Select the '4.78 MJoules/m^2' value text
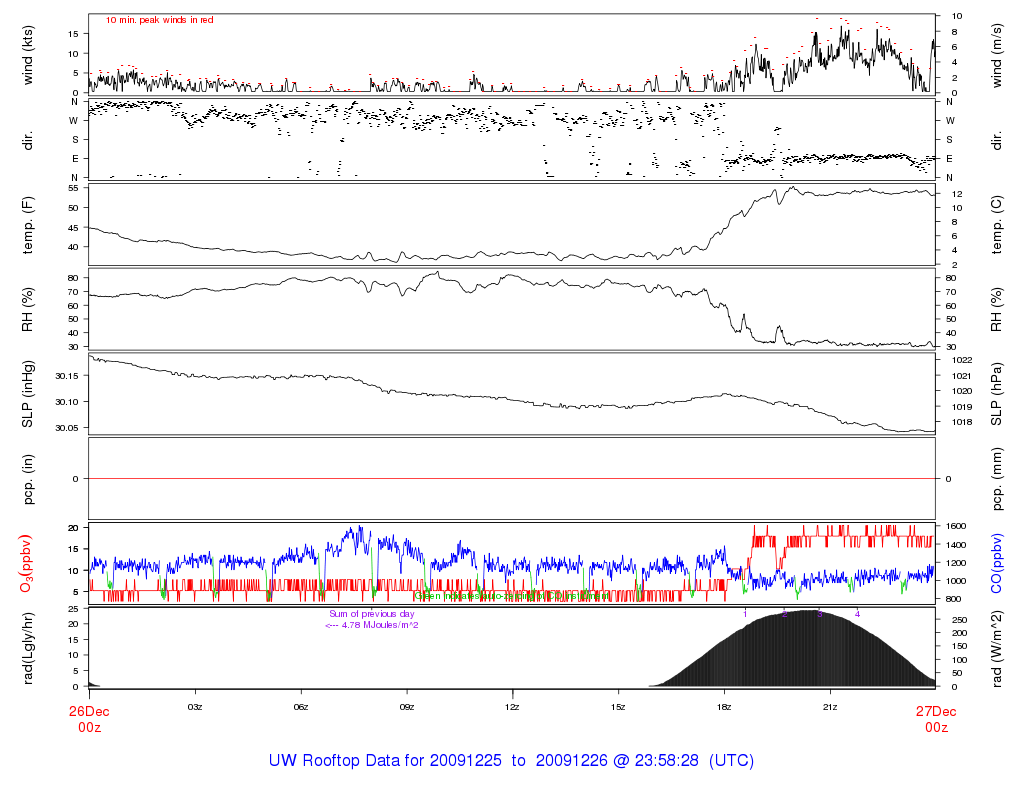 [x=380, y=625]
